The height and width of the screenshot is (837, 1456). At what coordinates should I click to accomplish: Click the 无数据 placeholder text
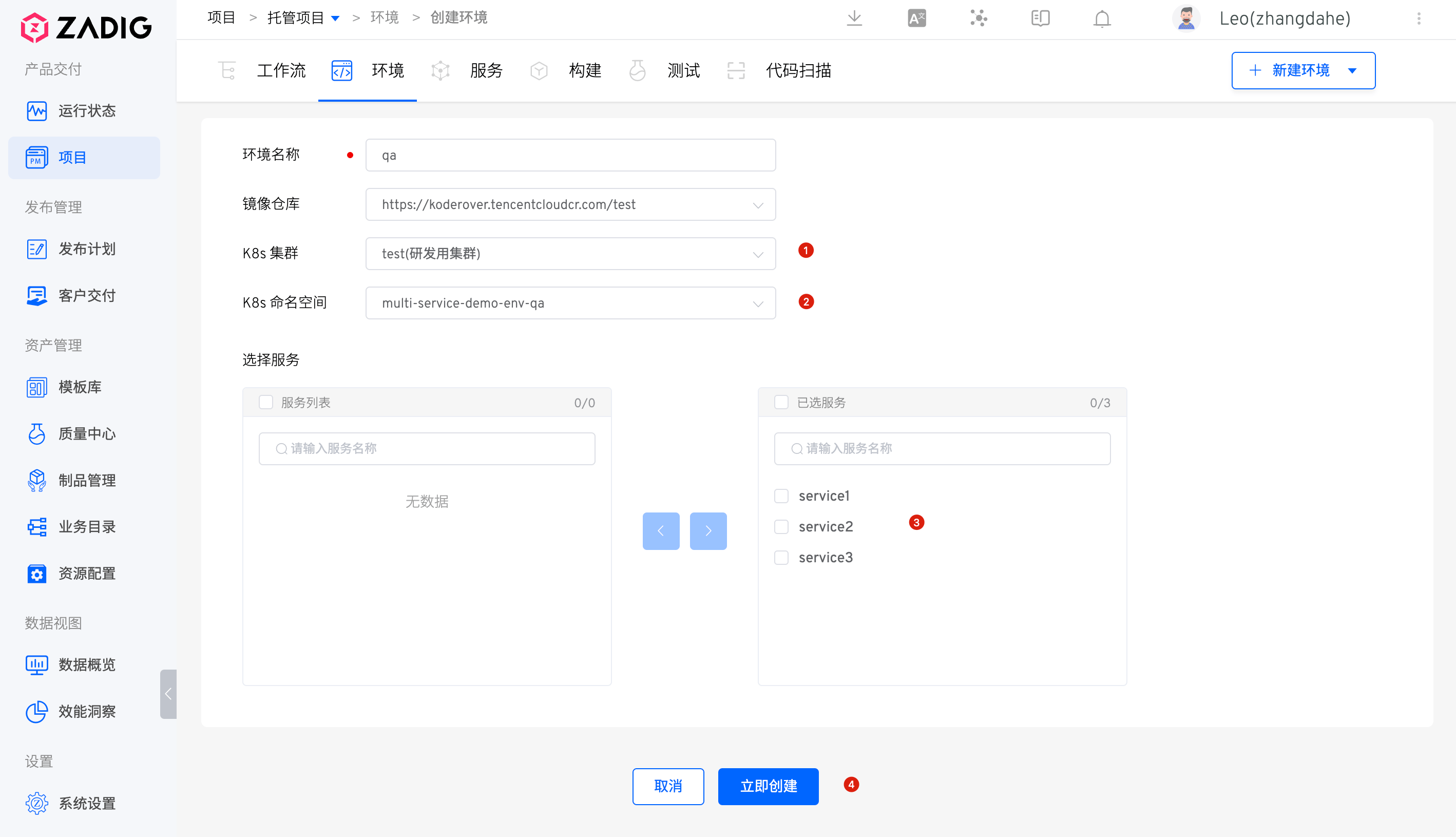click(427, 501)
